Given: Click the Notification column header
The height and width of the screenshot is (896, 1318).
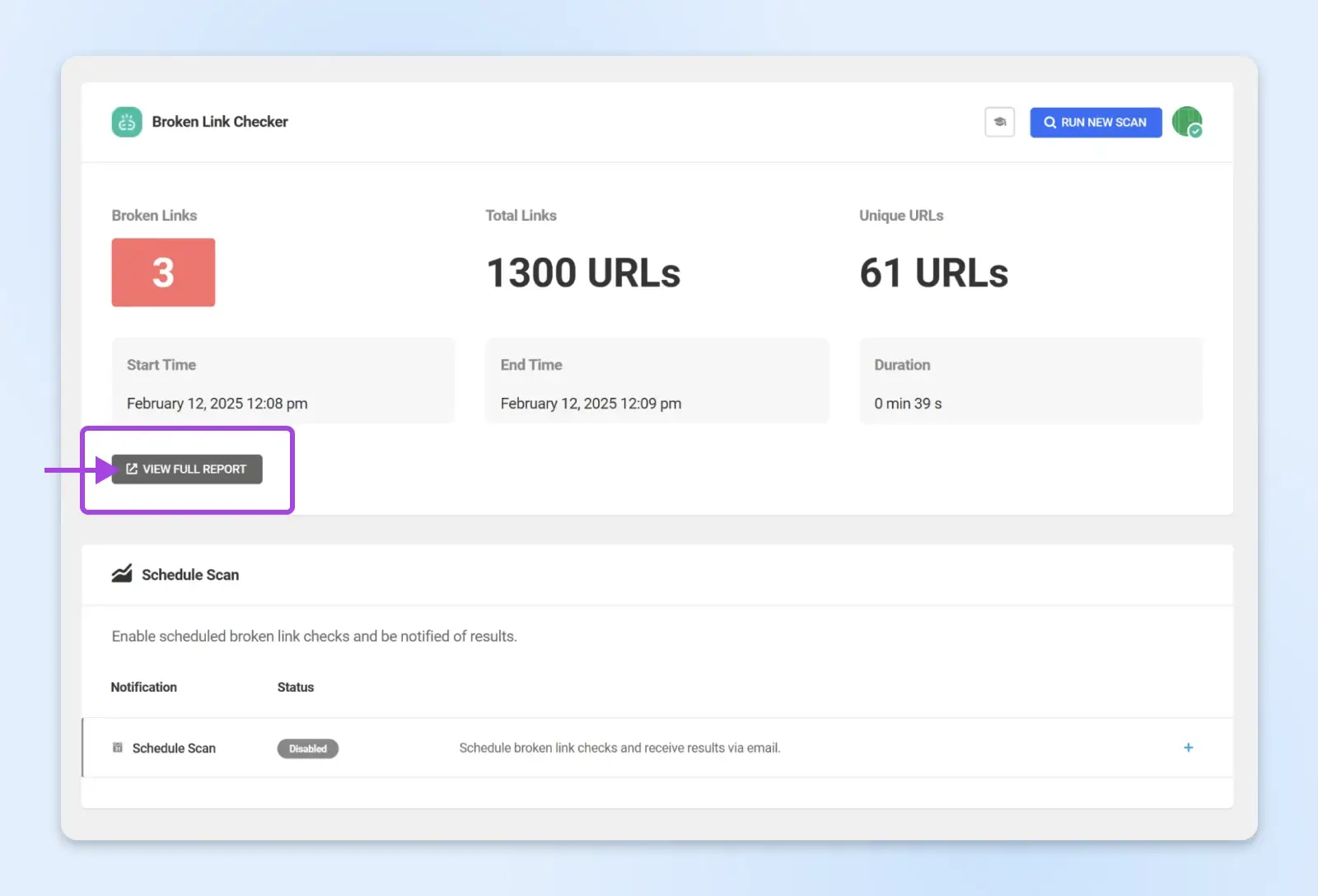Looking at the screenshot, I should 144,687.
